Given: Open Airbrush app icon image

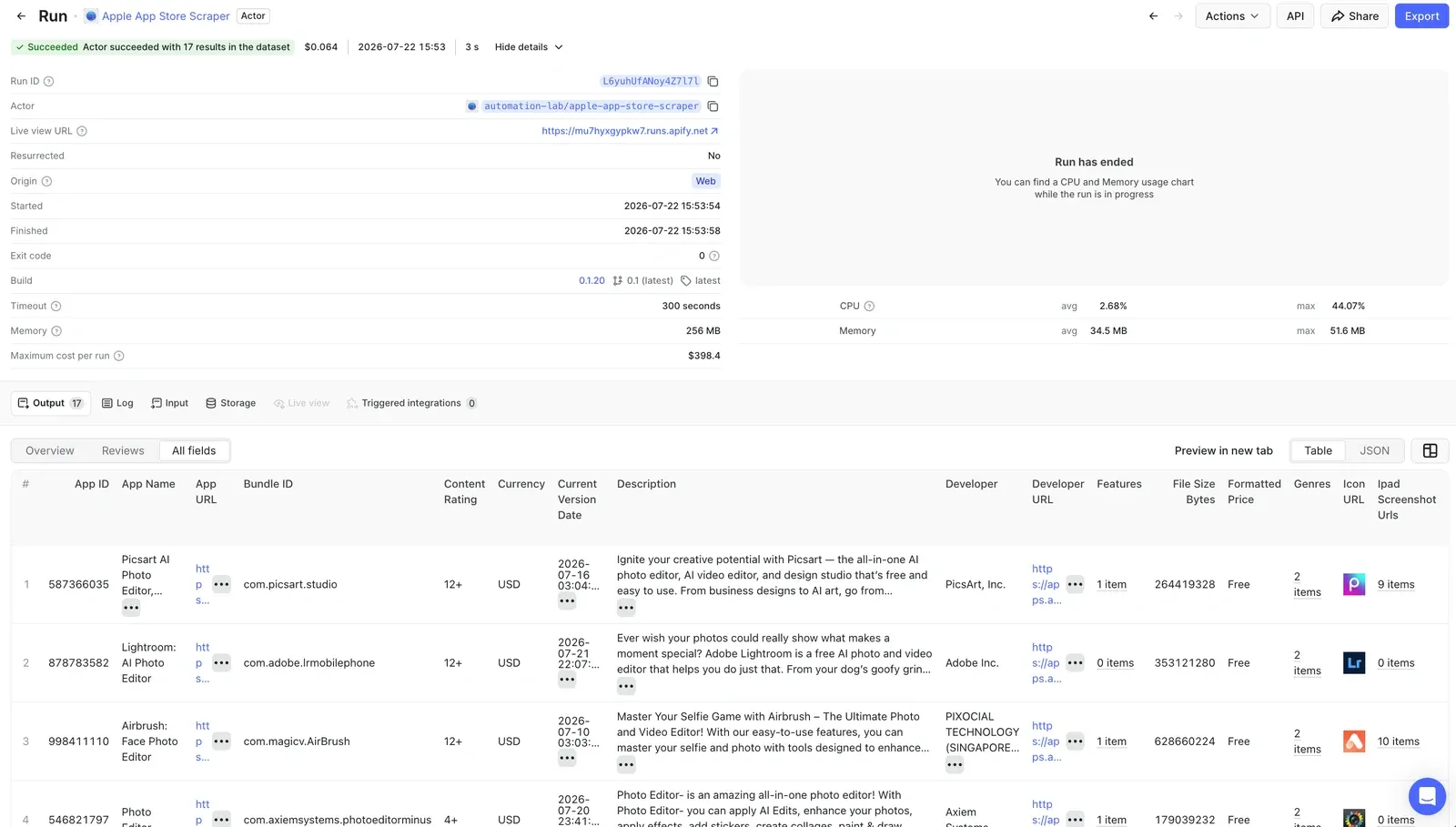Looking at the screenshot, I should [1354, 741].
